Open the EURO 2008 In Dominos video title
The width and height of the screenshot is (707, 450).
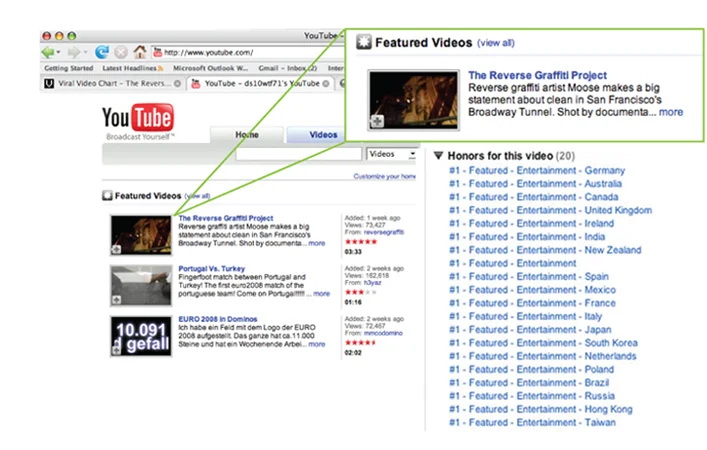218,319
